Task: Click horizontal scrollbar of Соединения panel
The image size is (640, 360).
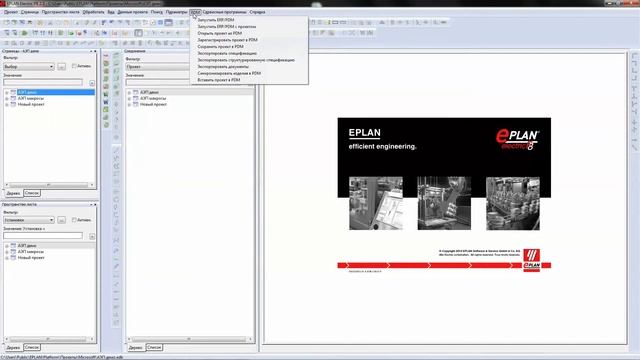Action: [x=190, y=339]
